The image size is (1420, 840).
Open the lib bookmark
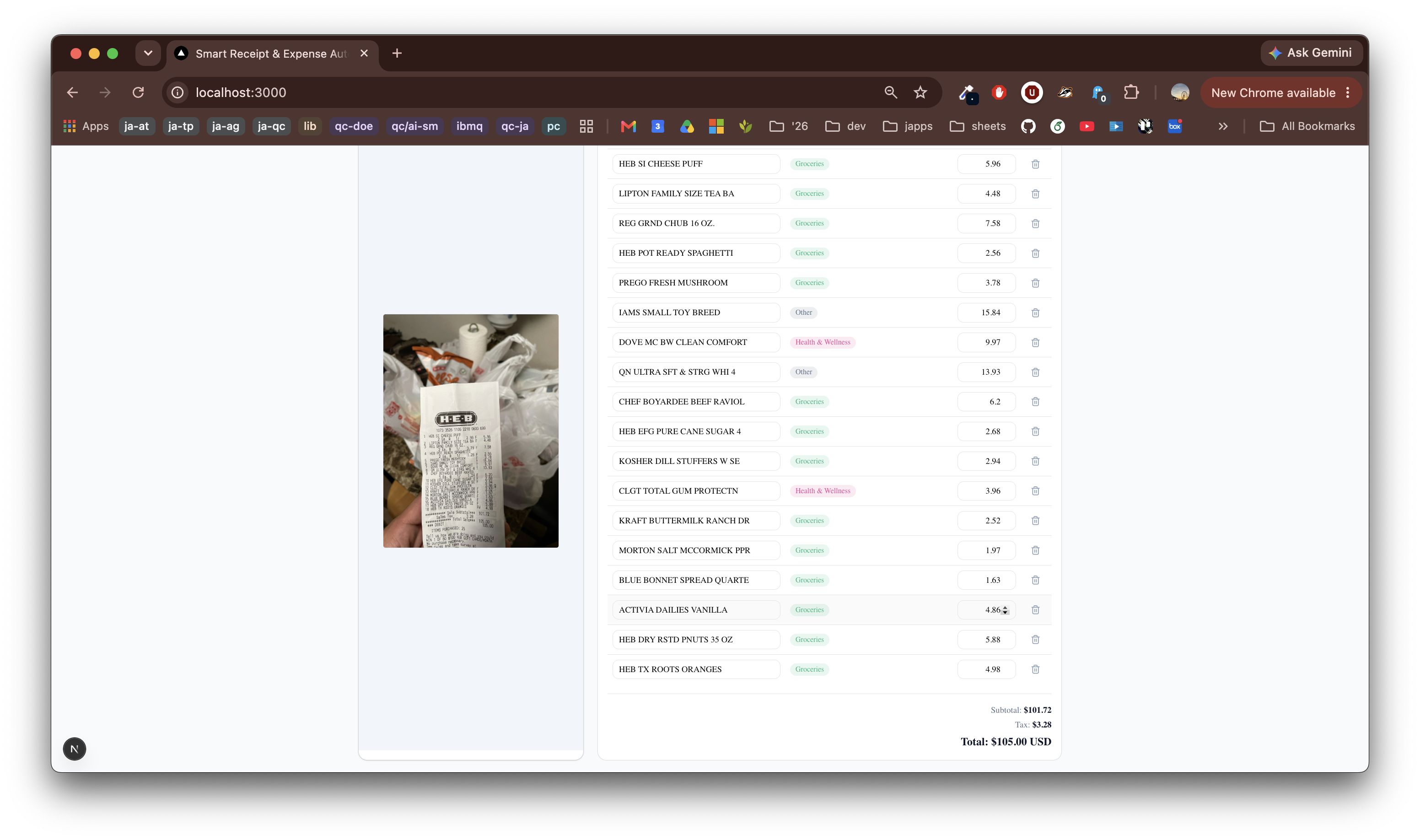(x=310, y=126)
